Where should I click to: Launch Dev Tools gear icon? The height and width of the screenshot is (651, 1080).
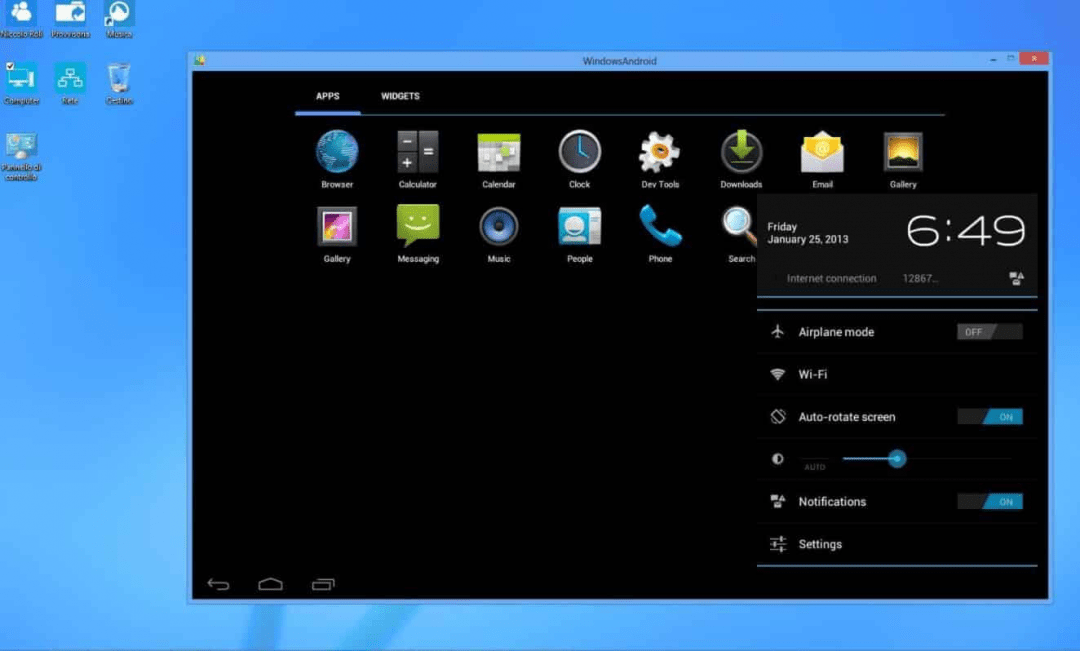point(660,153)
